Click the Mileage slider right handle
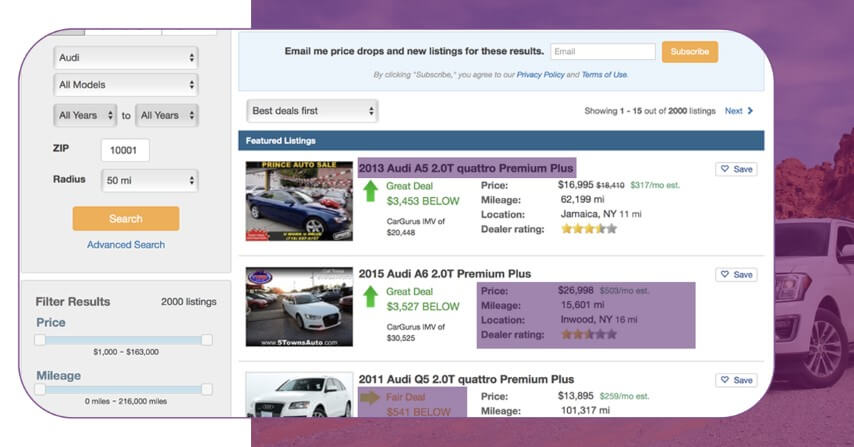Image resolution: width=854 pixels, height=447 pixels. [207, 389]
